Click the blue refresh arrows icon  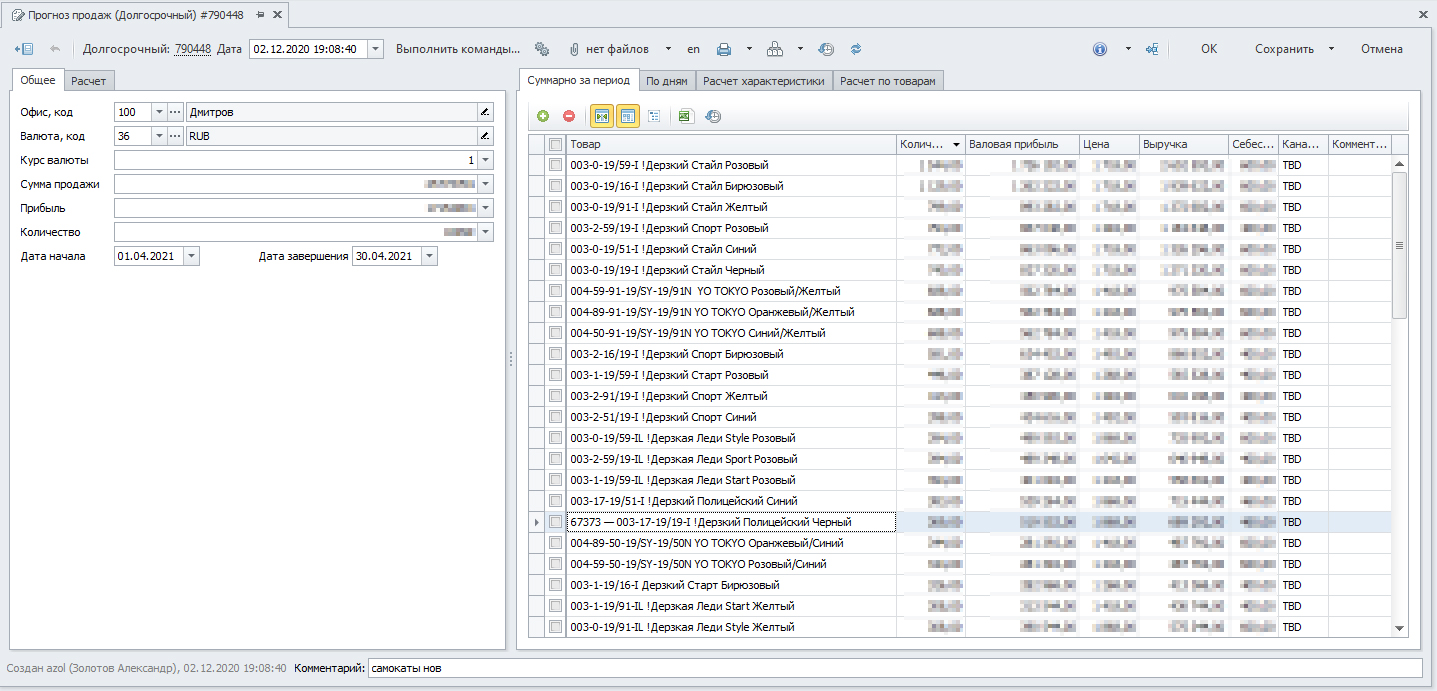tap(855, 49)
